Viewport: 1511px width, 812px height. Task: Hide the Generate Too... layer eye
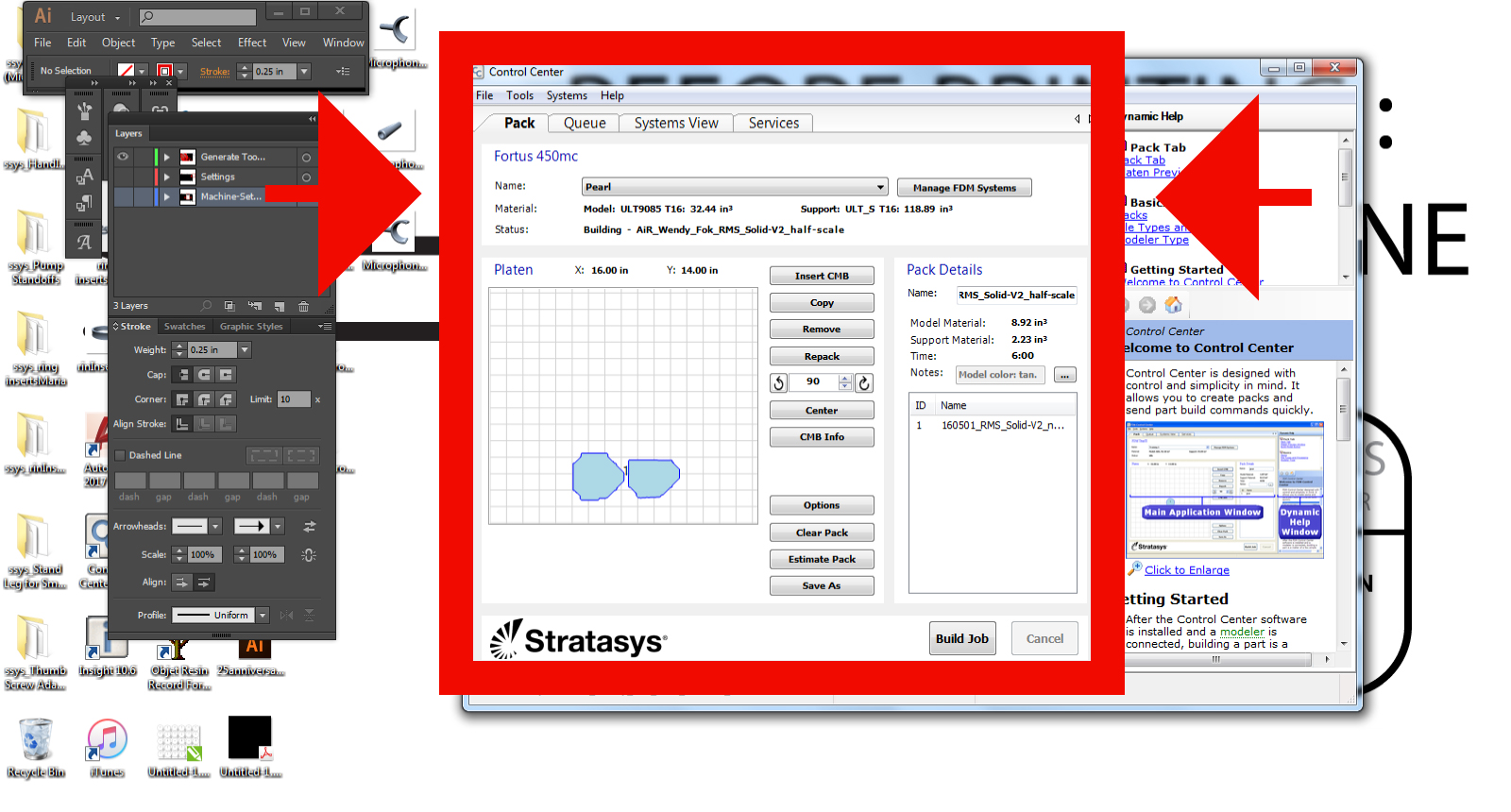tap(123, 157)
